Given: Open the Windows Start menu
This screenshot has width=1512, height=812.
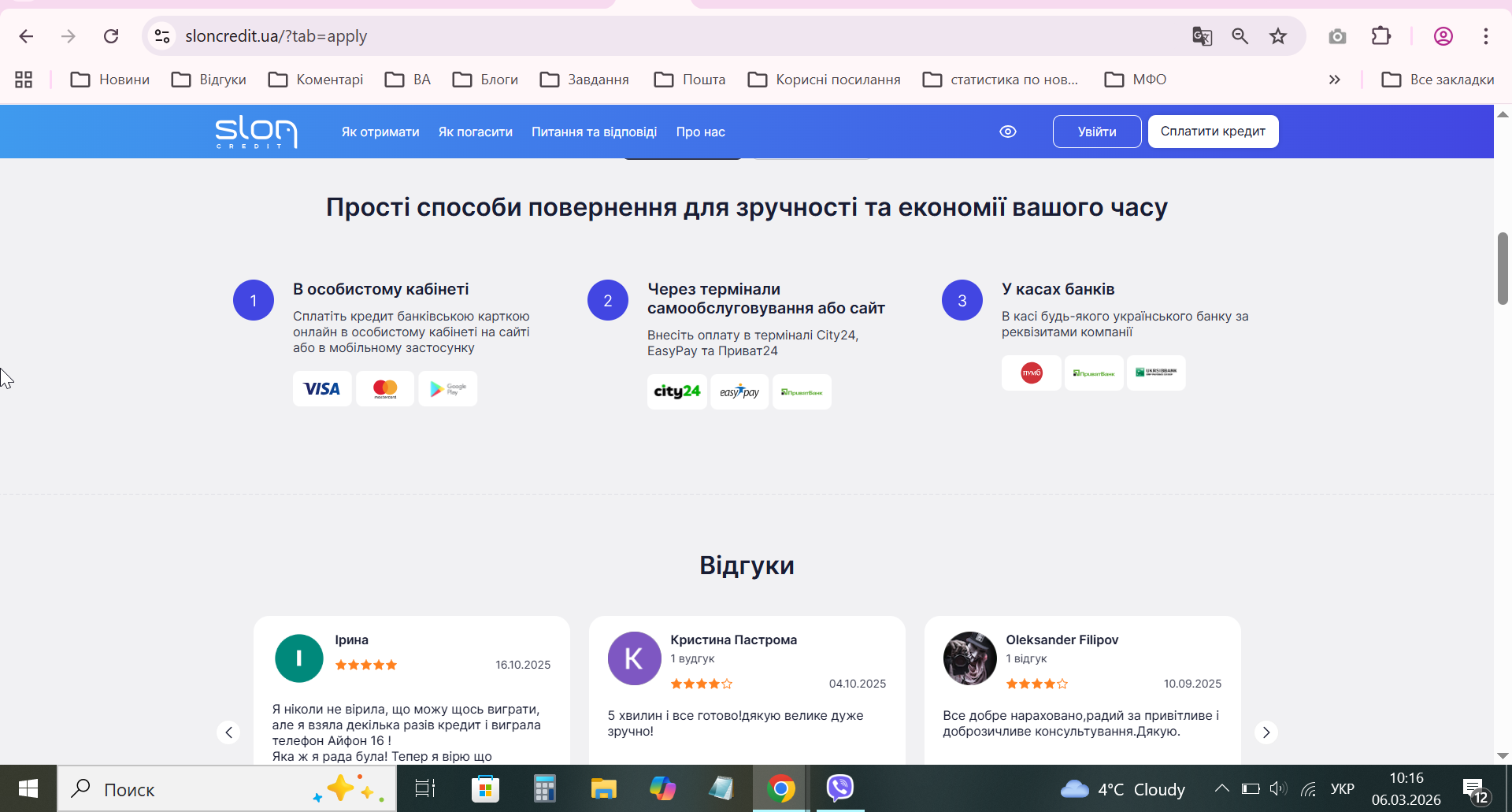Looking at the screenshot, I should pyautogui.click(x=28, y=788).
